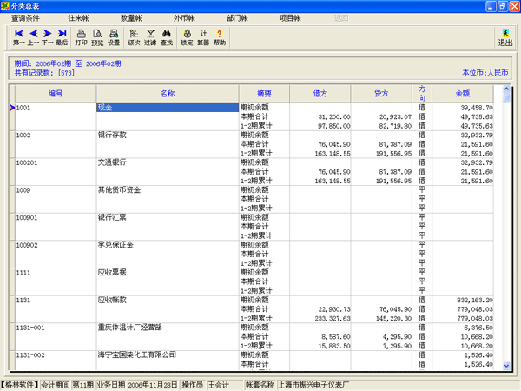Go to the first record (第一)

pos(19,37)
